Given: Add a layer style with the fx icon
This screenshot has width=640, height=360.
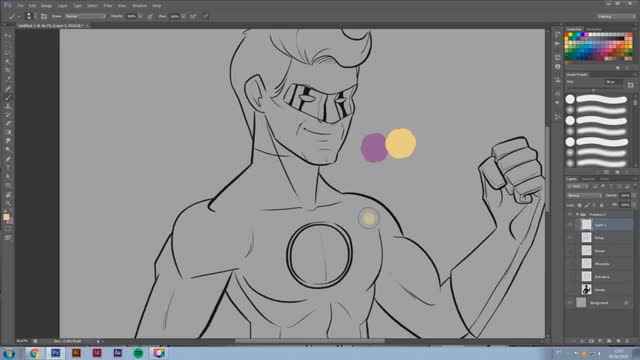Looking at the screenshot, I should click(x=582, y=341).
